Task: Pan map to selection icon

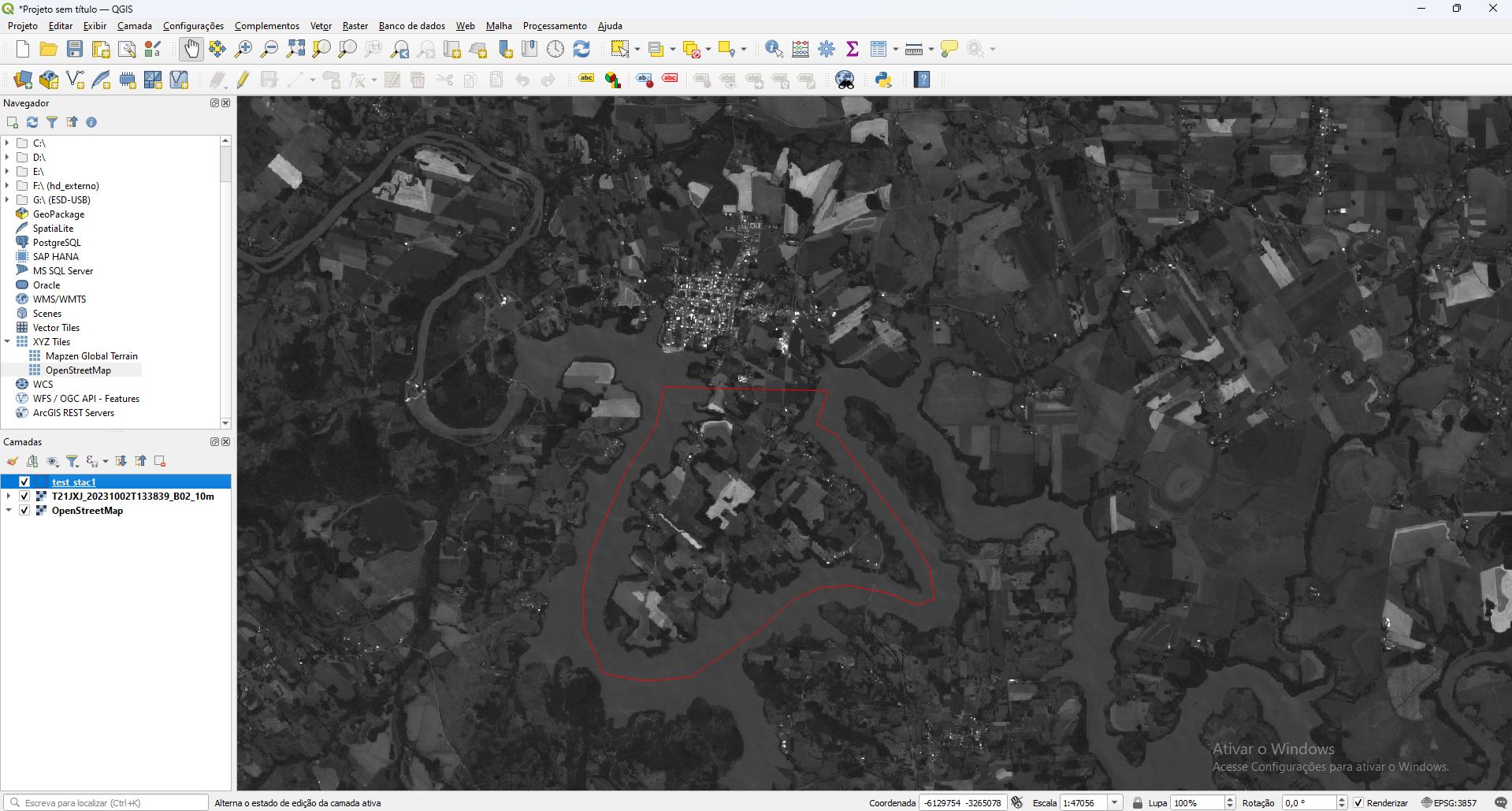Action: point(217,49)
